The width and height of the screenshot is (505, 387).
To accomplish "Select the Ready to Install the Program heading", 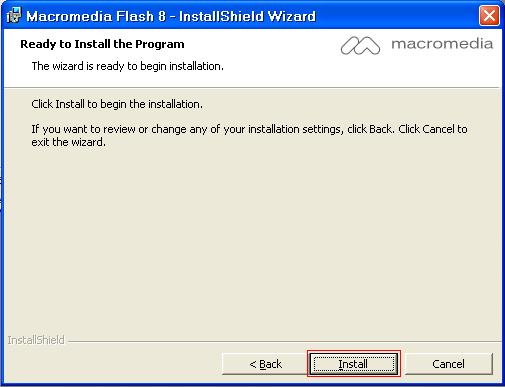I will (x=102, y=44).
